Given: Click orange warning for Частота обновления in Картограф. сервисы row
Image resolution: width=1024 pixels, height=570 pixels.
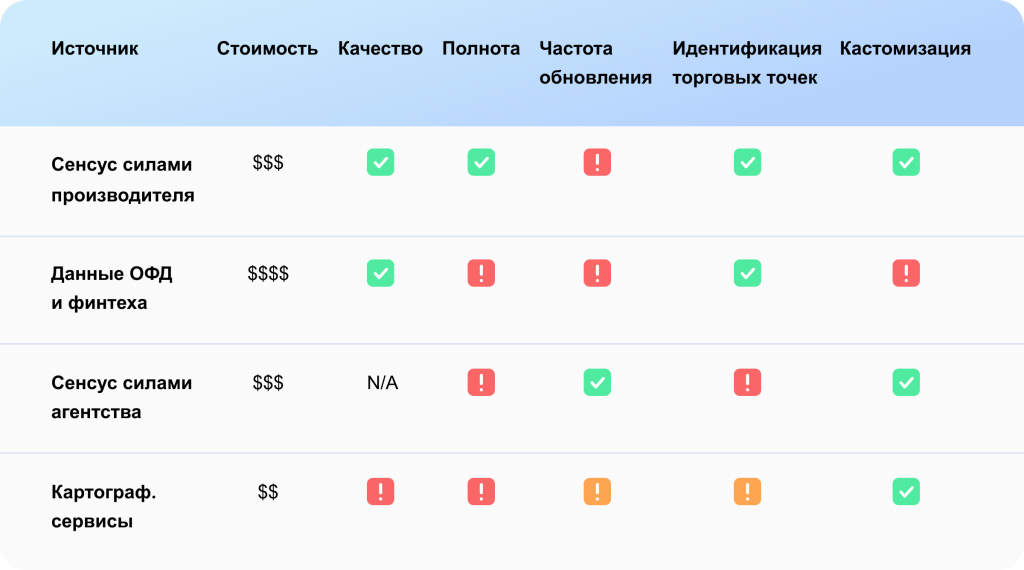Looking at the screenshot, I should click(597, 491).
